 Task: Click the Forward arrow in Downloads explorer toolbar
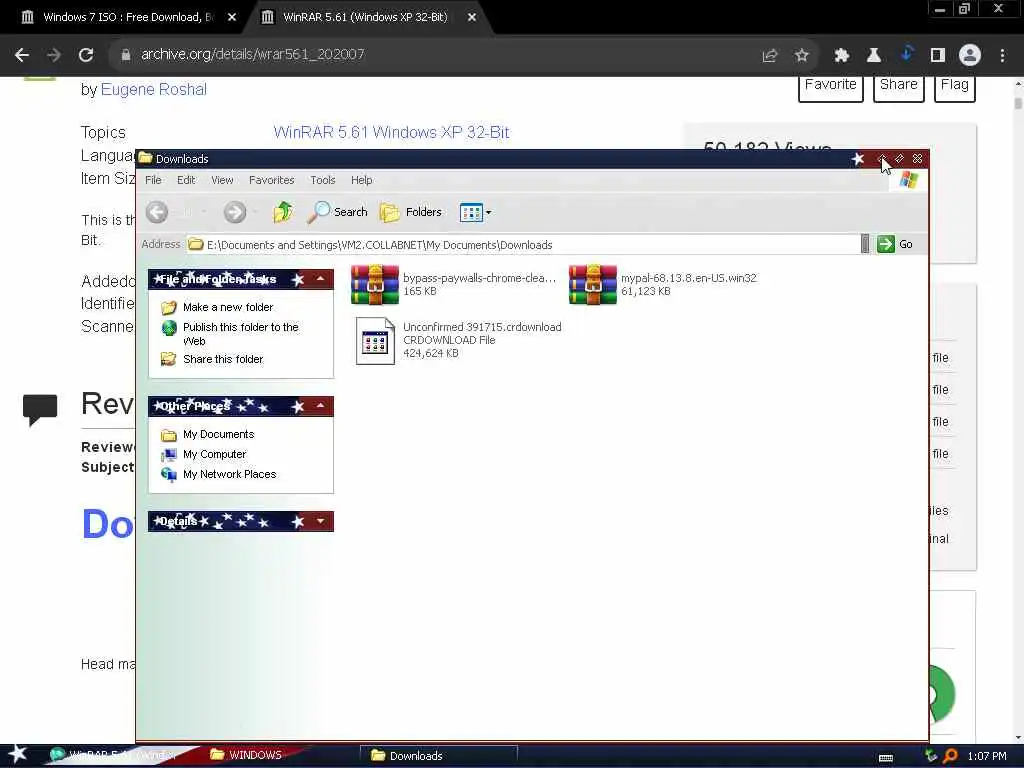coord(234,212)
